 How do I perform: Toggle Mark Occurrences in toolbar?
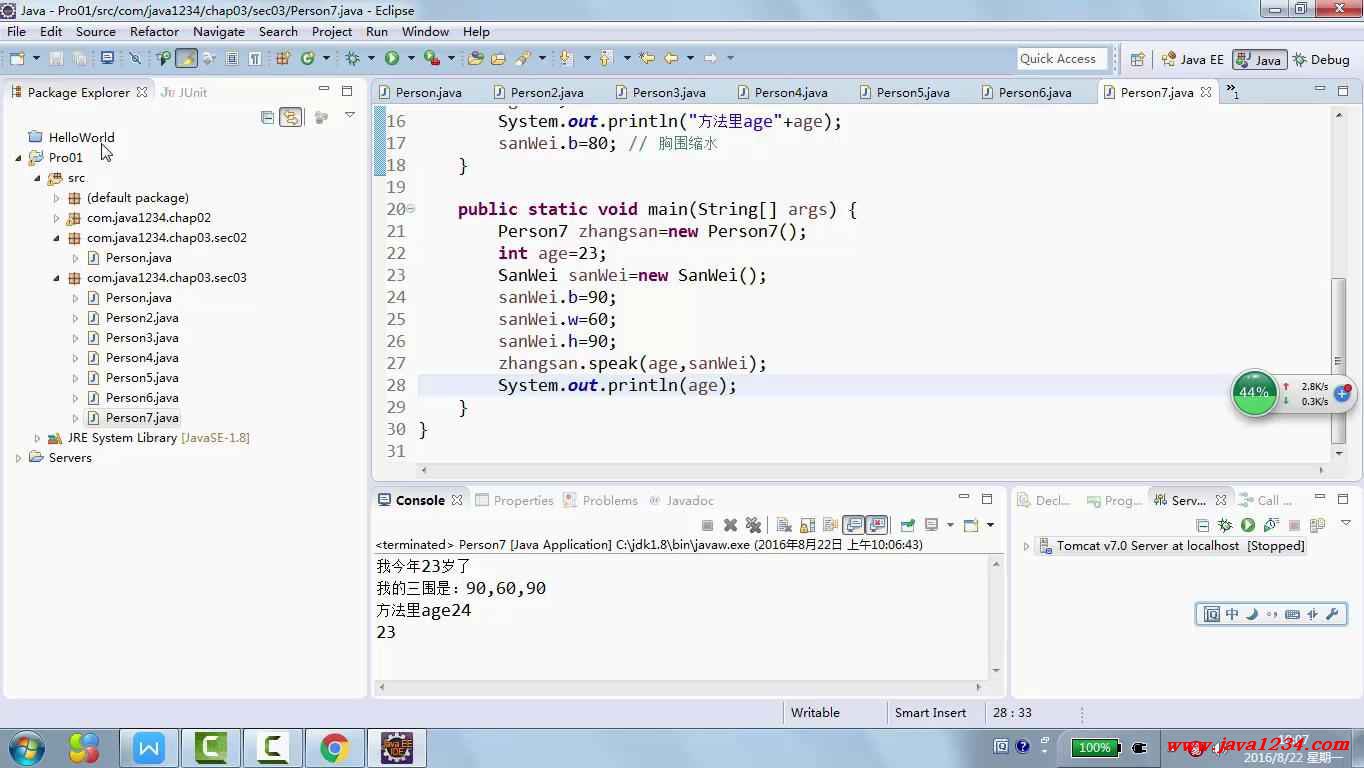coord(186,58)
